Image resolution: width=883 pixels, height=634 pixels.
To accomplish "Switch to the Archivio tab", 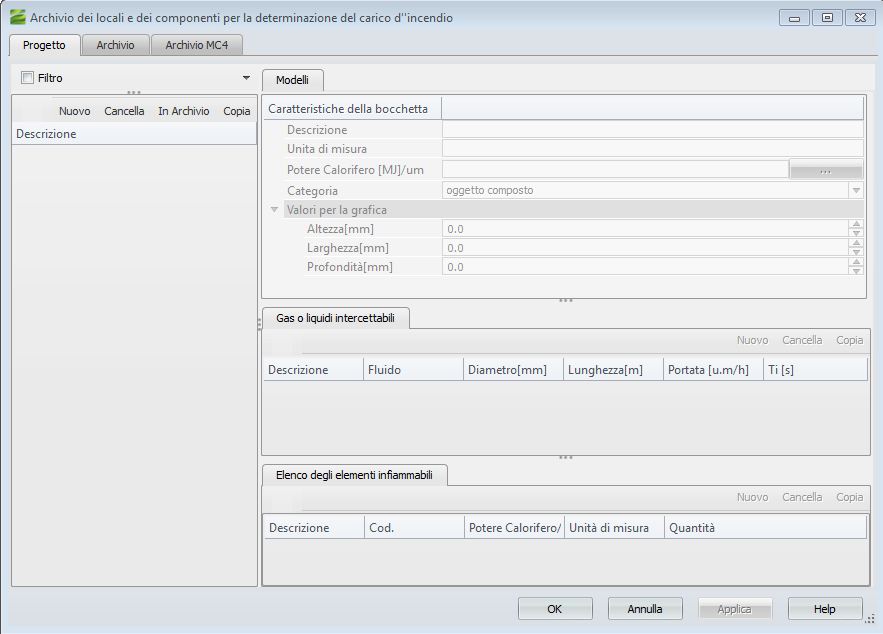I will coord(115,45).
